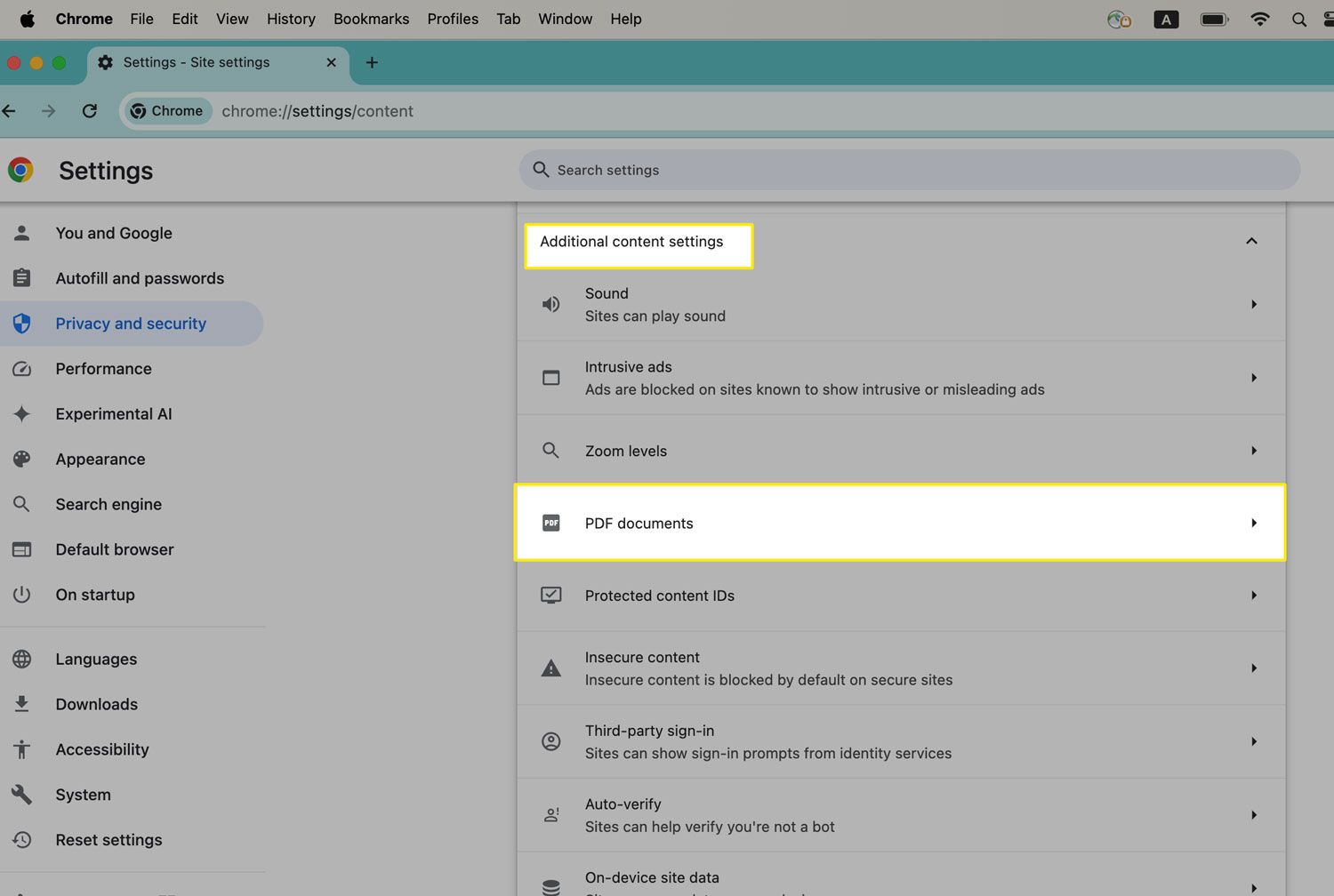This screenshot has height=896, width=1334.
Task: Go to Autofill and passwords
Action: (140, 278)
